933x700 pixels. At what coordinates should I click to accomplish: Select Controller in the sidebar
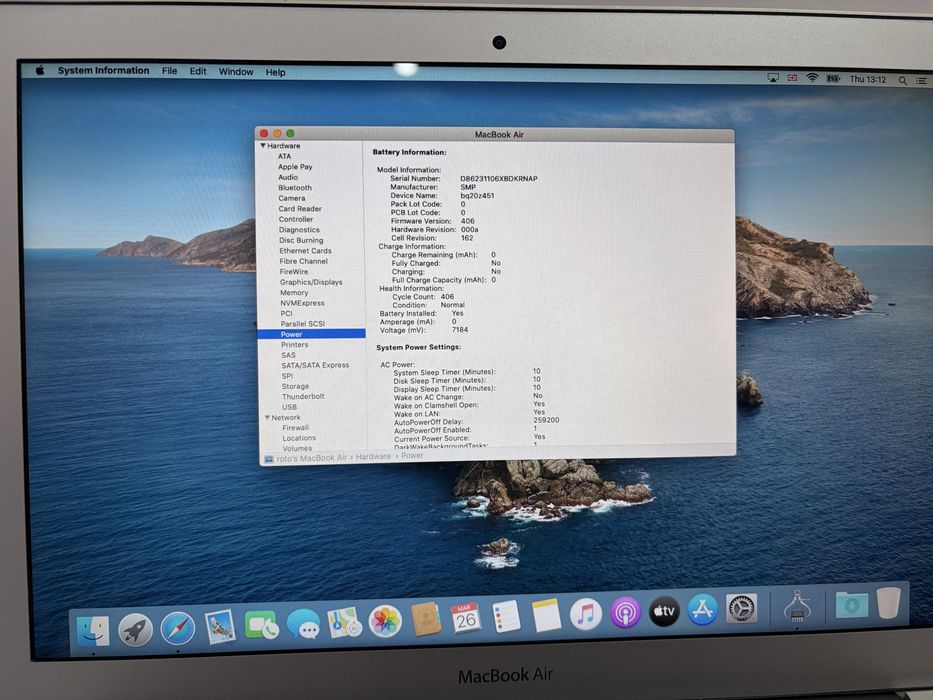tap(296, 219)
